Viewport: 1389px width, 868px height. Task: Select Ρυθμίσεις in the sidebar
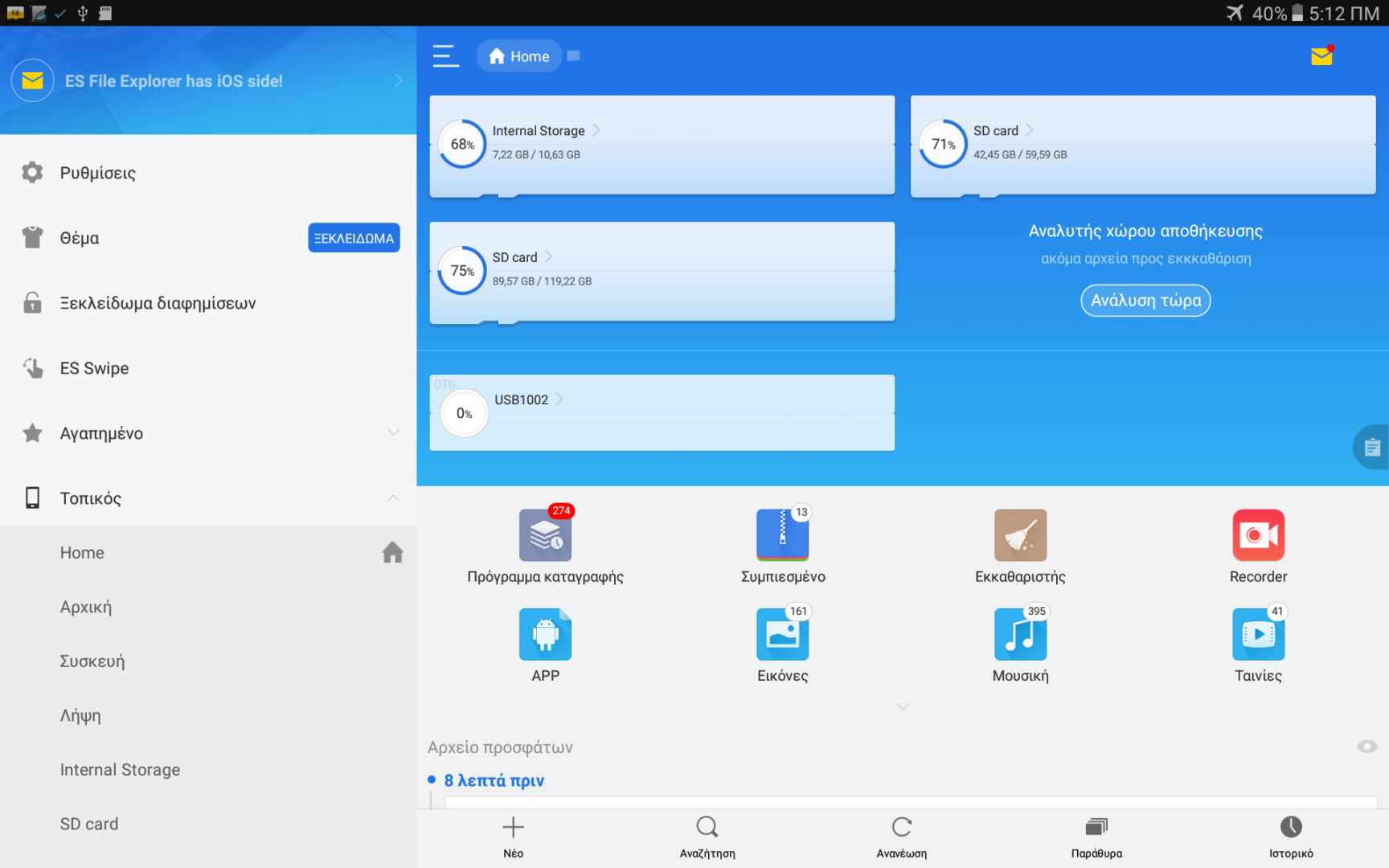click(98, 173)
